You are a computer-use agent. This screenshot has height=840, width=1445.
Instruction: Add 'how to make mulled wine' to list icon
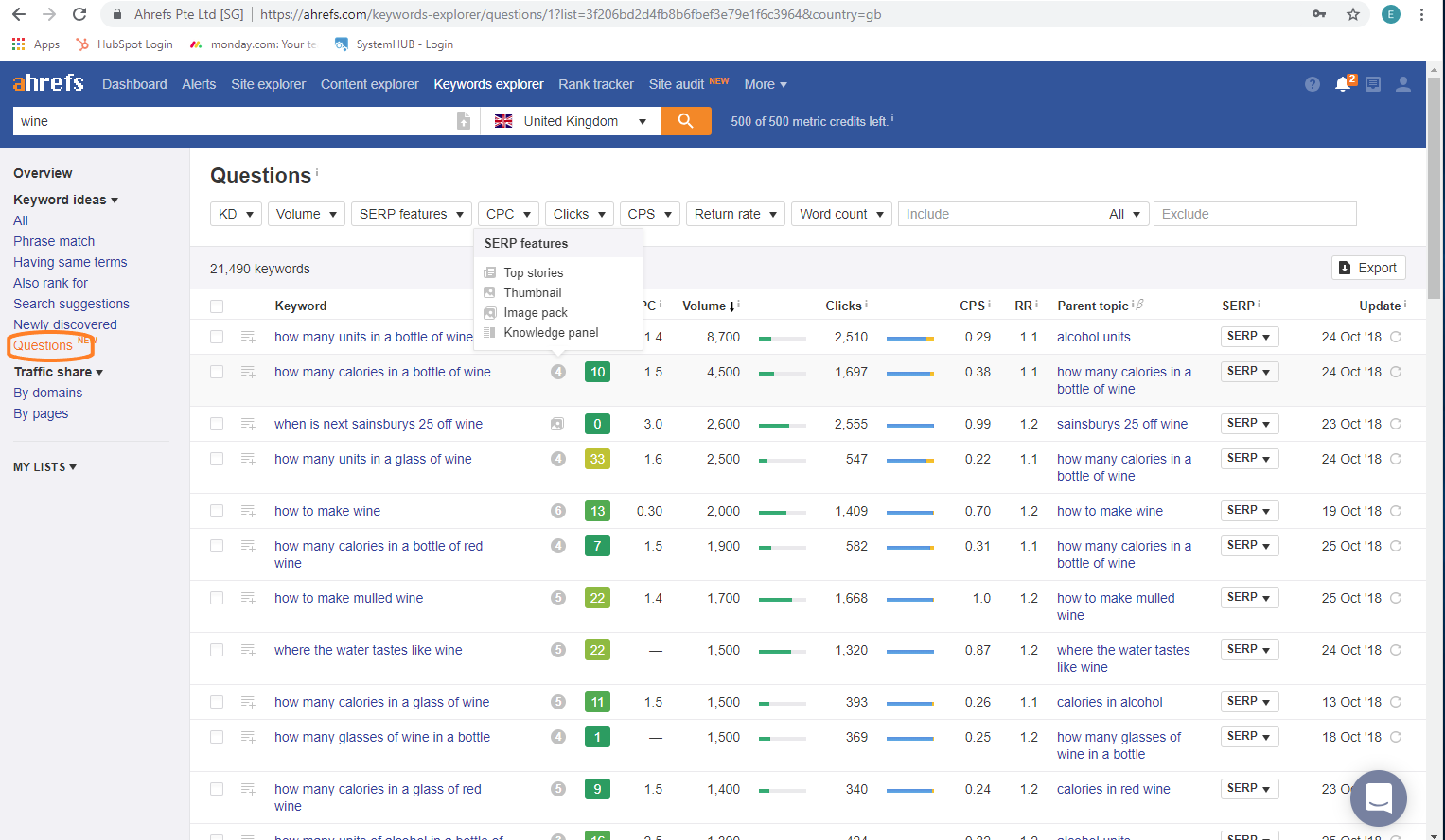pyautogui.click(x=248, y=598)
